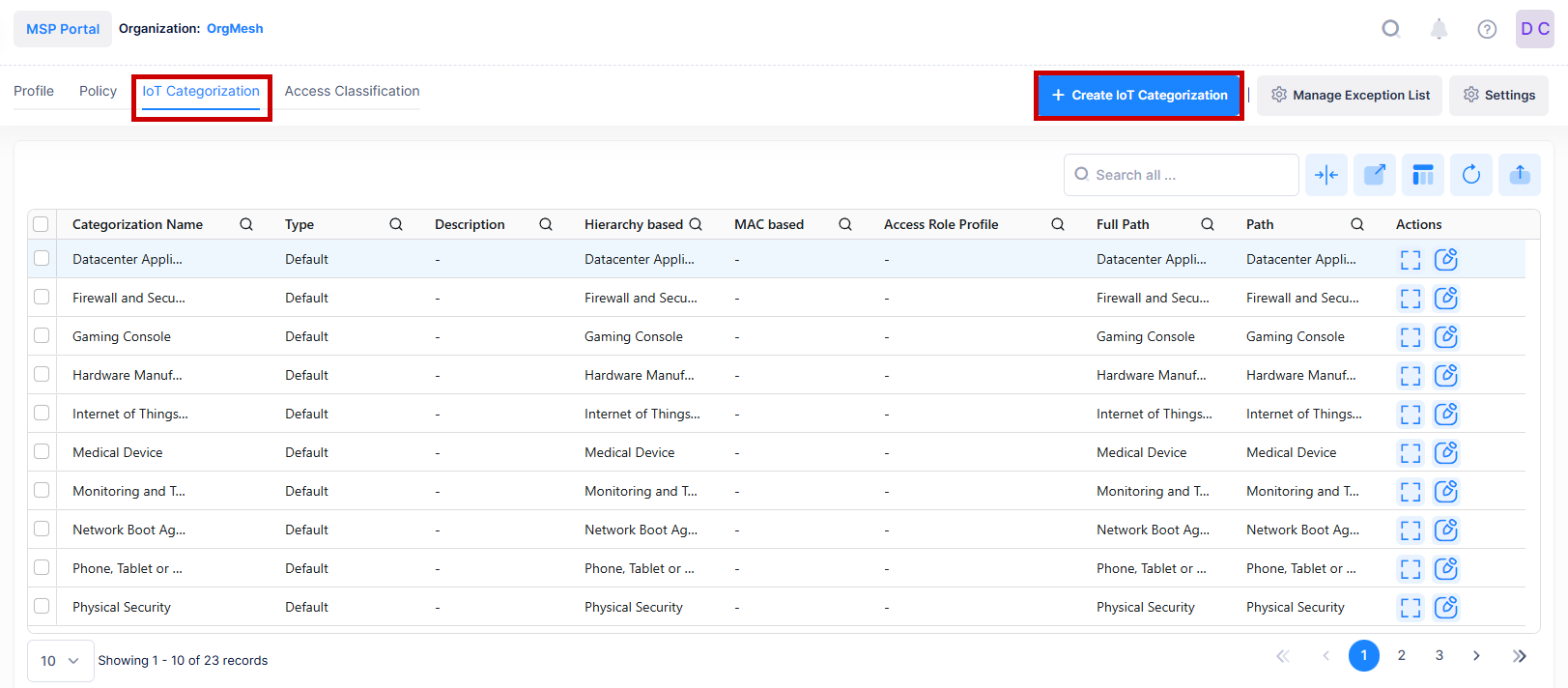
Task: Open the column chooser icon
Action: point(1422,175)
